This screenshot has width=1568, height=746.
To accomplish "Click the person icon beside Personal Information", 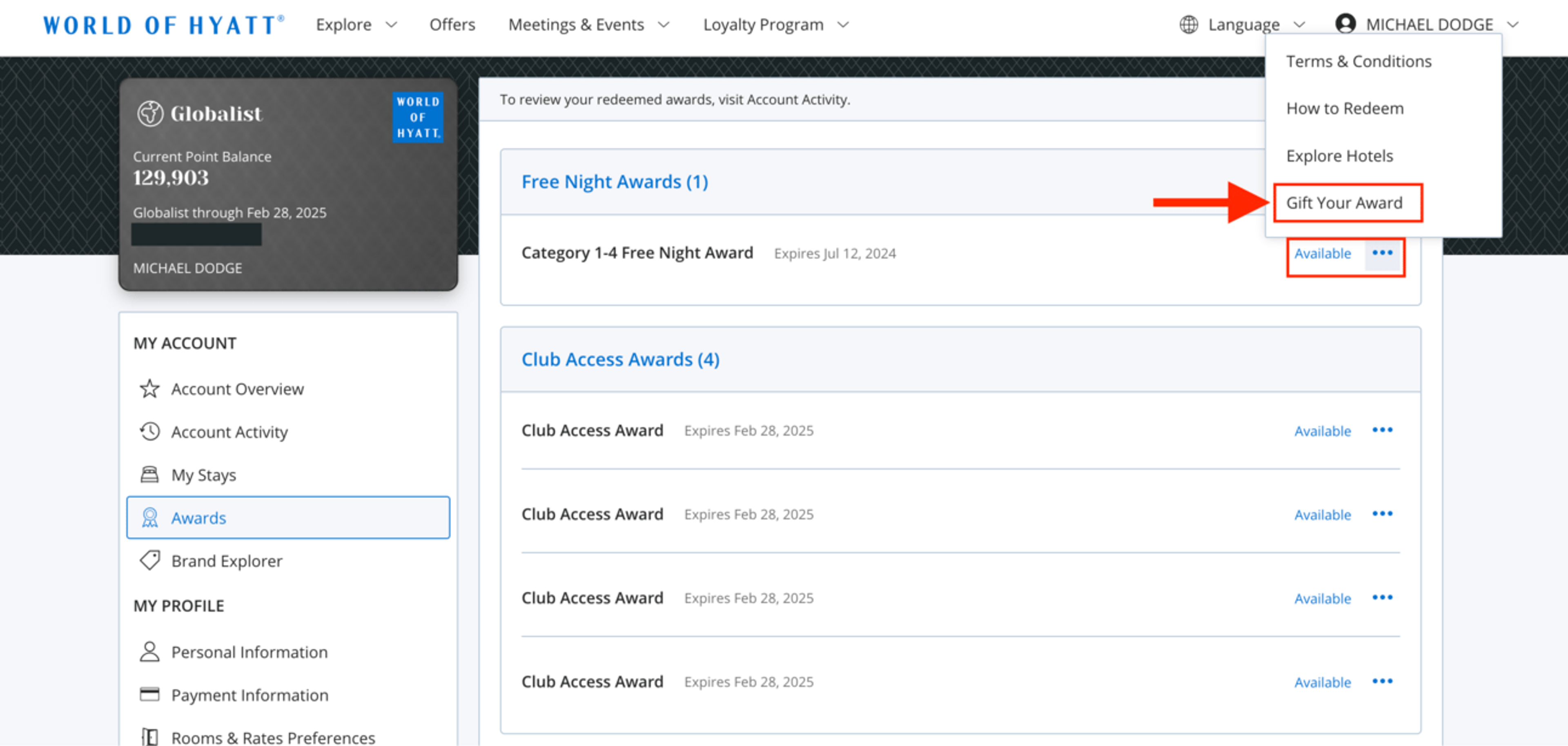I will tap(149, 652).
